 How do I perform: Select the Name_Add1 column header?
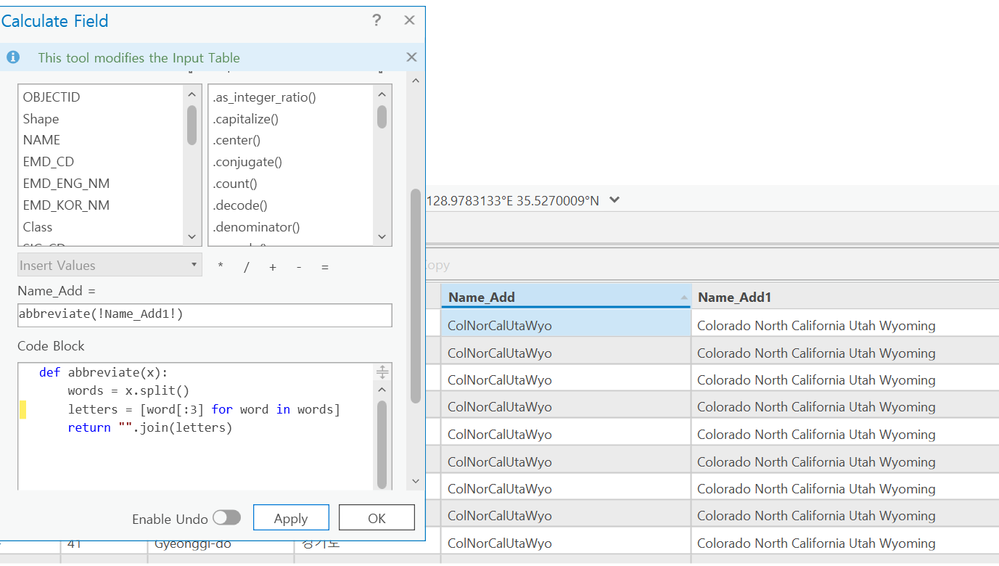coord(844,297)
